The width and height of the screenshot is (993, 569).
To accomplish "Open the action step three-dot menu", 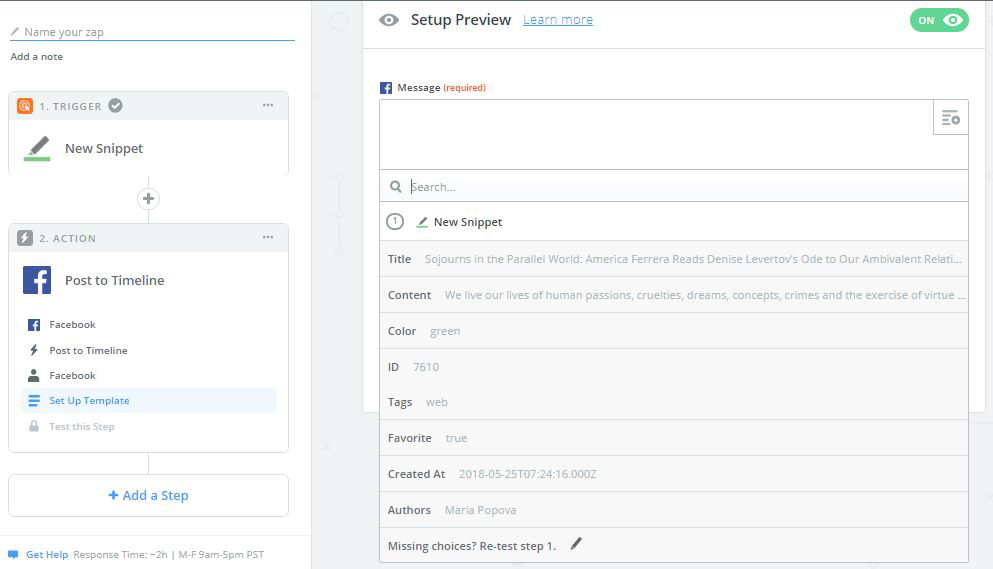I will click(x=268, y=237).
